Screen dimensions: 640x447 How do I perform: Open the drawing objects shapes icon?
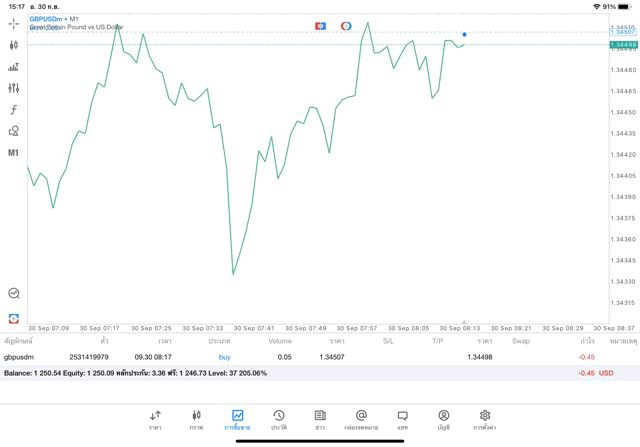13,131
